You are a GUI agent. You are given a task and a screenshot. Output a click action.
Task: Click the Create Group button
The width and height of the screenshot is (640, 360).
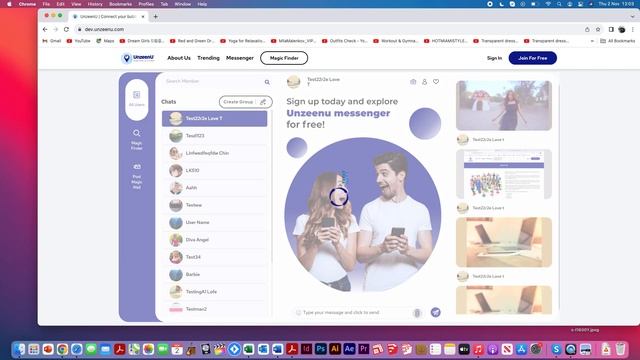click(245, 102)
